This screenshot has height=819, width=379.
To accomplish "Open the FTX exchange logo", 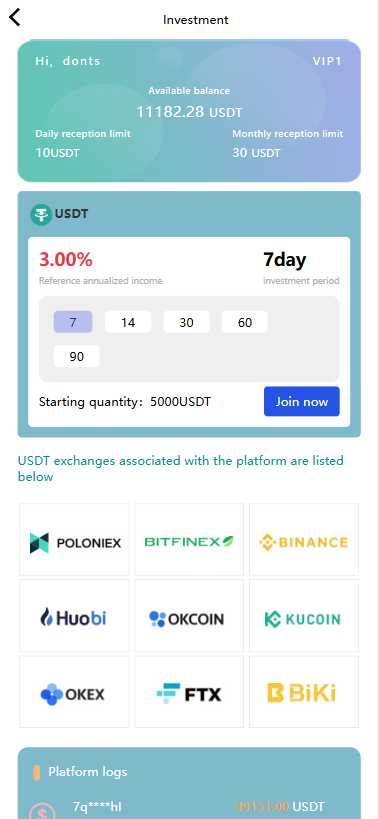I will point(189,692).
